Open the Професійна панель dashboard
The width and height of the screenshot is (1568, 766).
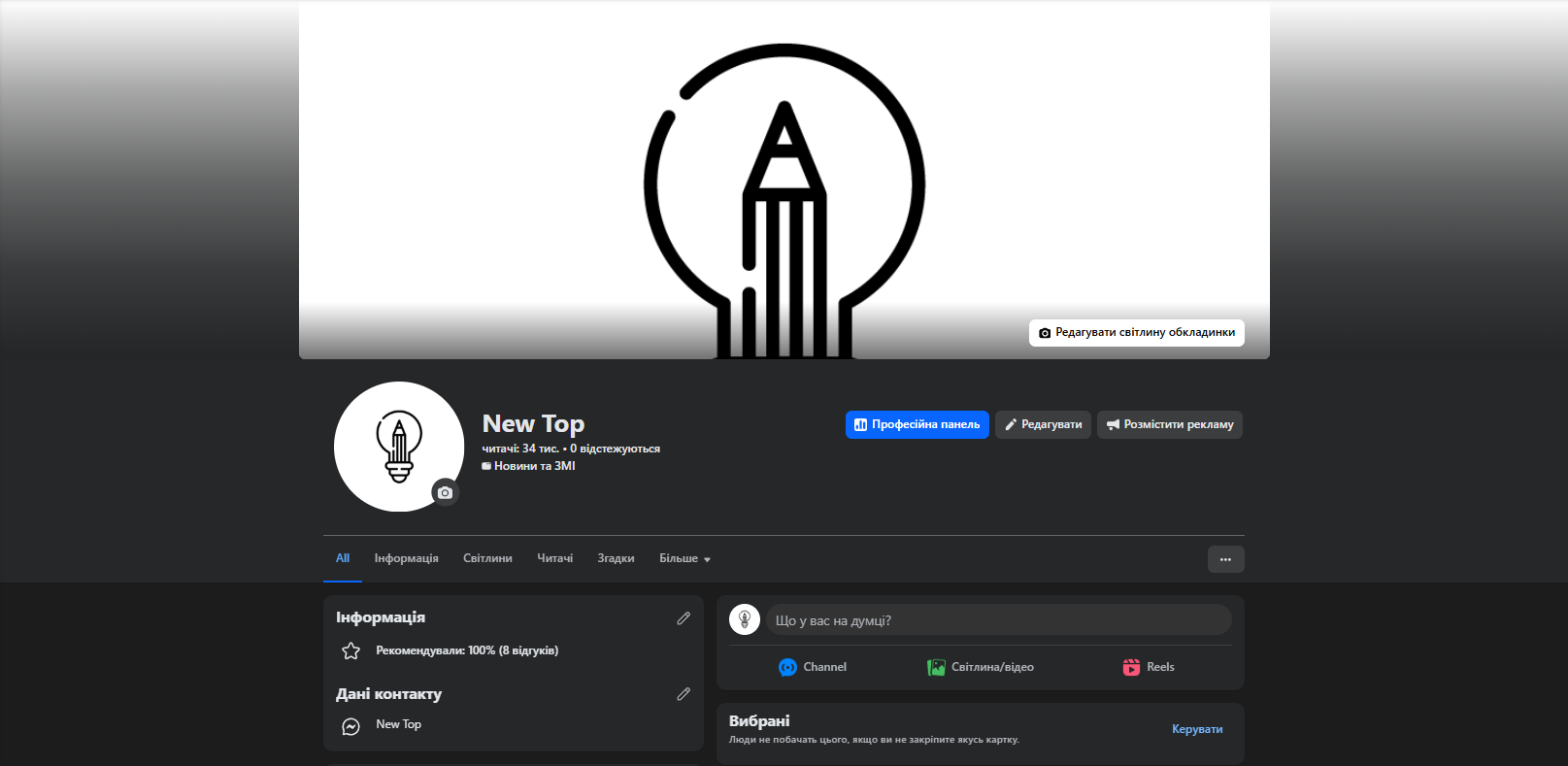[917, 425]
